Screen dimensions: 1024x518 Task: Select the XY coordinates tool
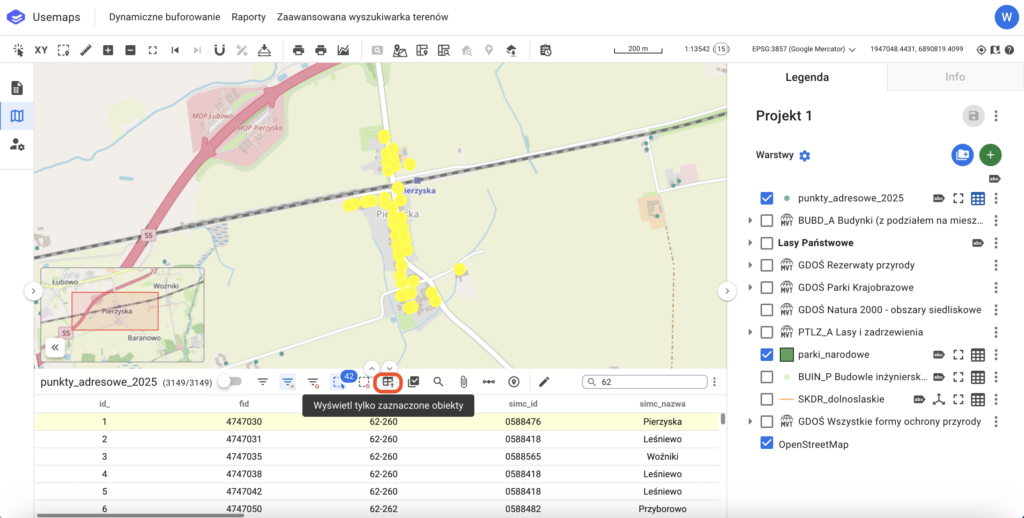pyautogui.click(x=41, y=49)
